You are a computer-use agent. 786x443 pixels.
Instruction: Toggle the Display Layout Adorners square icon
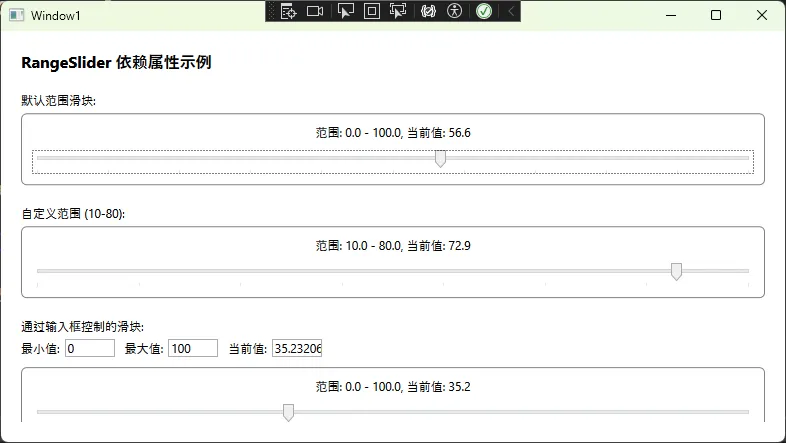click(372, 11)
